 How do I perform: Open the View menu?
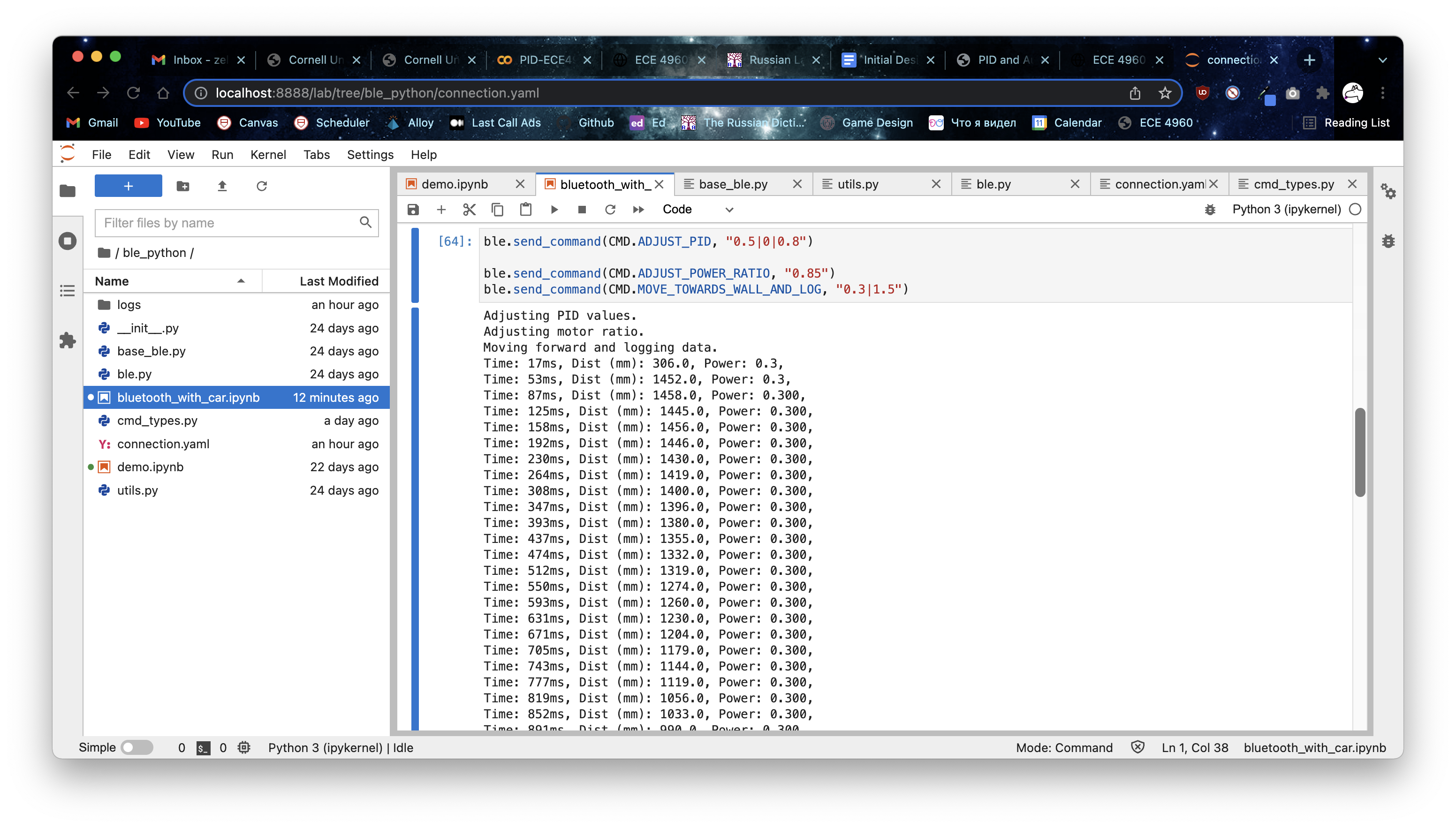(x=180, y=154)
